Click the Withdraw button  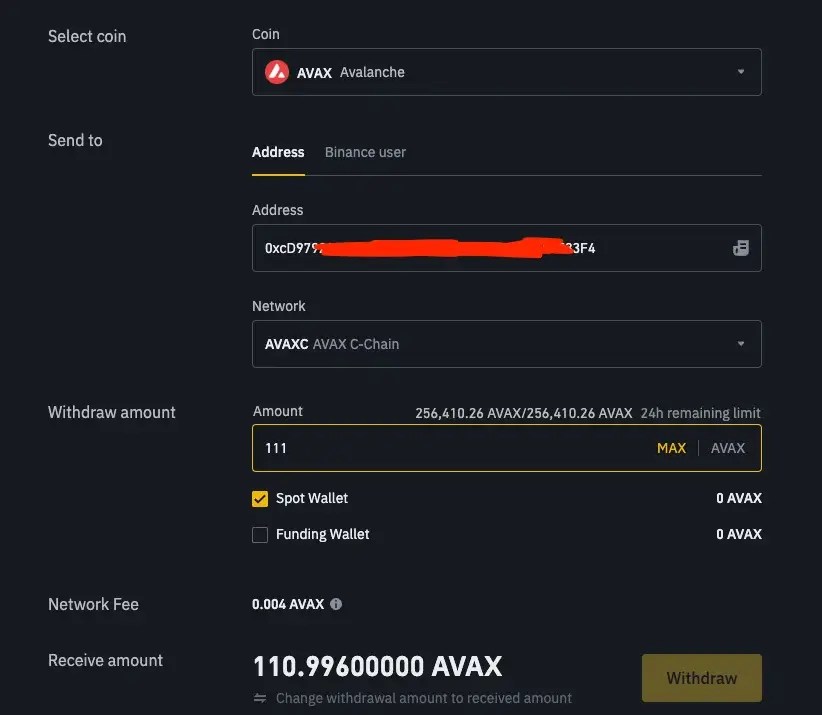coord(701,677)
